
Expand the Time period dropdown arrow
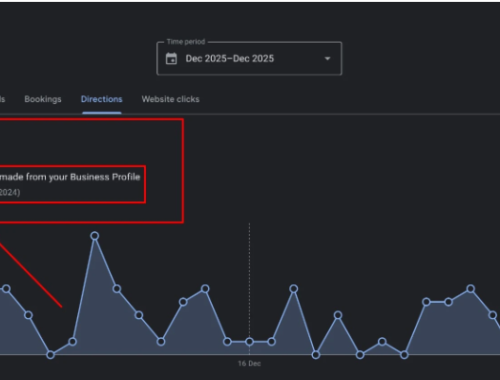point(327,59)
